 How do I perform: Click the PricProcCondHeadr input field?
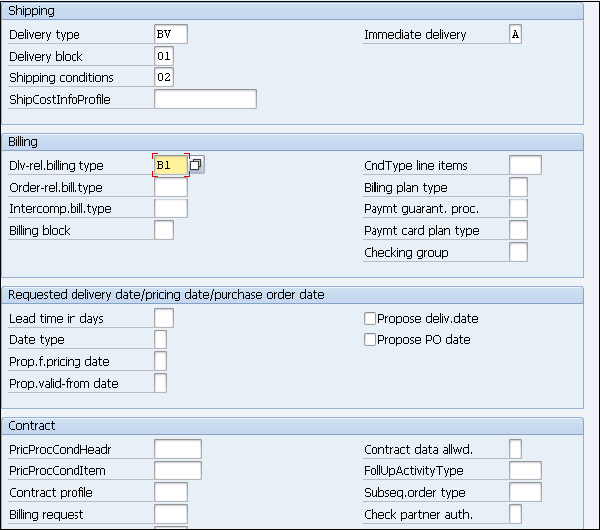tap(178, 449)
